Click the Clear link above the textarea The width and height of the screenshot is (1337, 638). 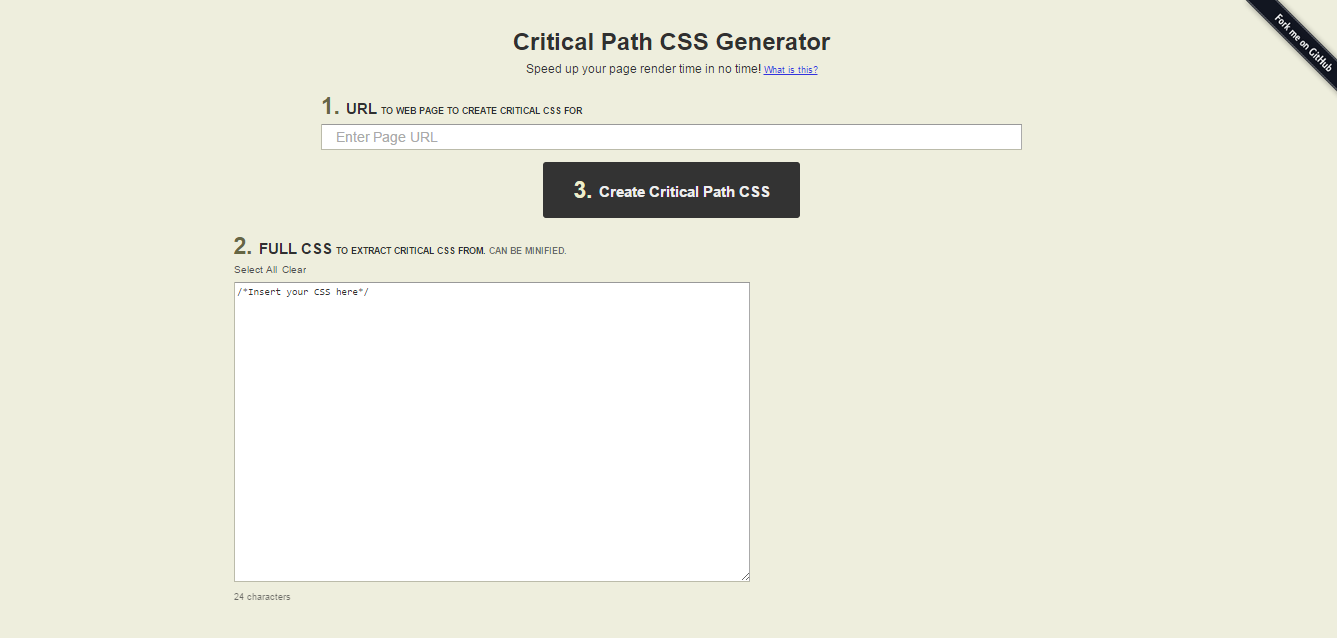coord(294,270)
